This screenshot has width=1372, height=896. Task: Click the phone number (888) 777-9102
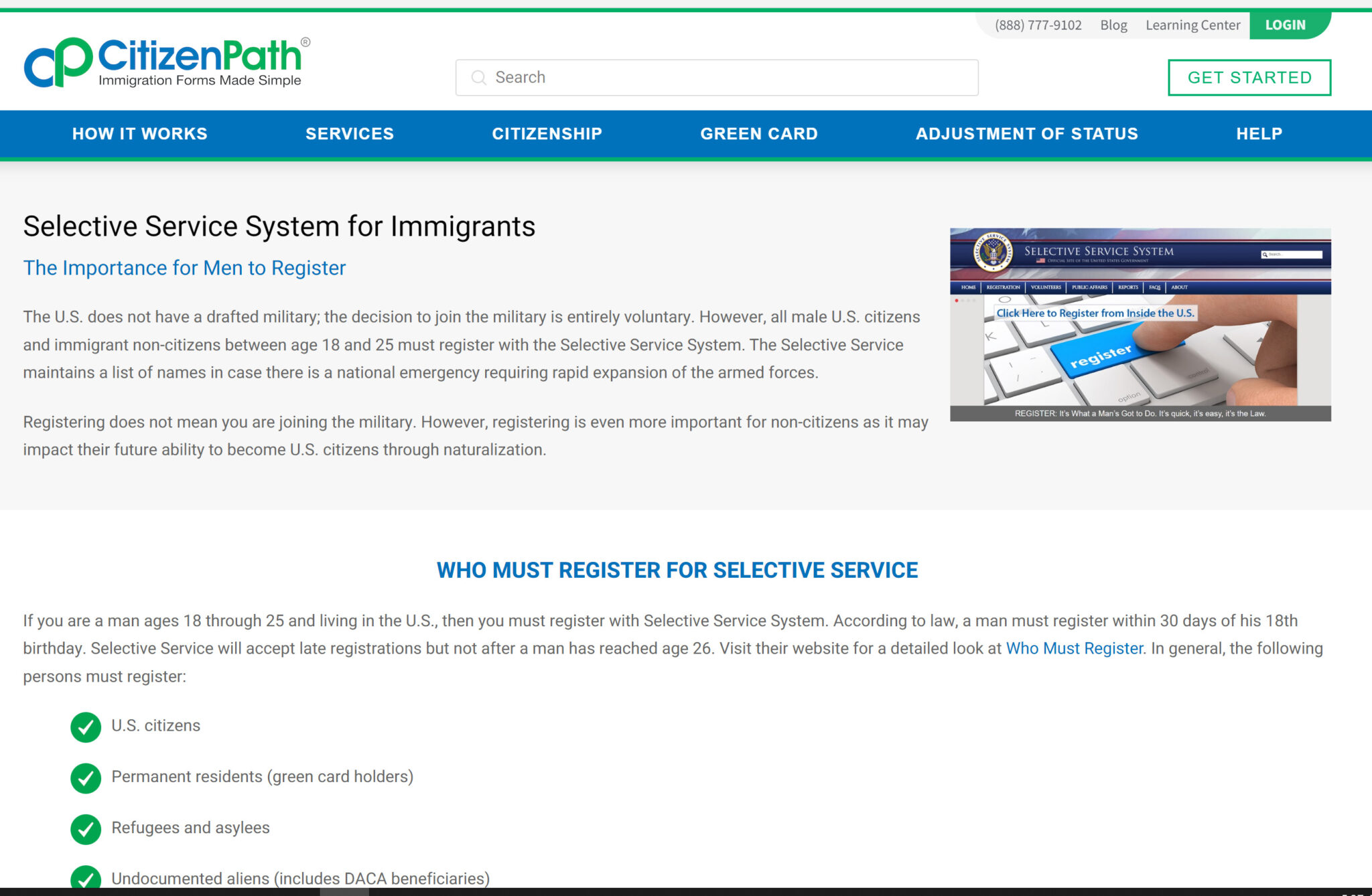(x=1038, y=25)
